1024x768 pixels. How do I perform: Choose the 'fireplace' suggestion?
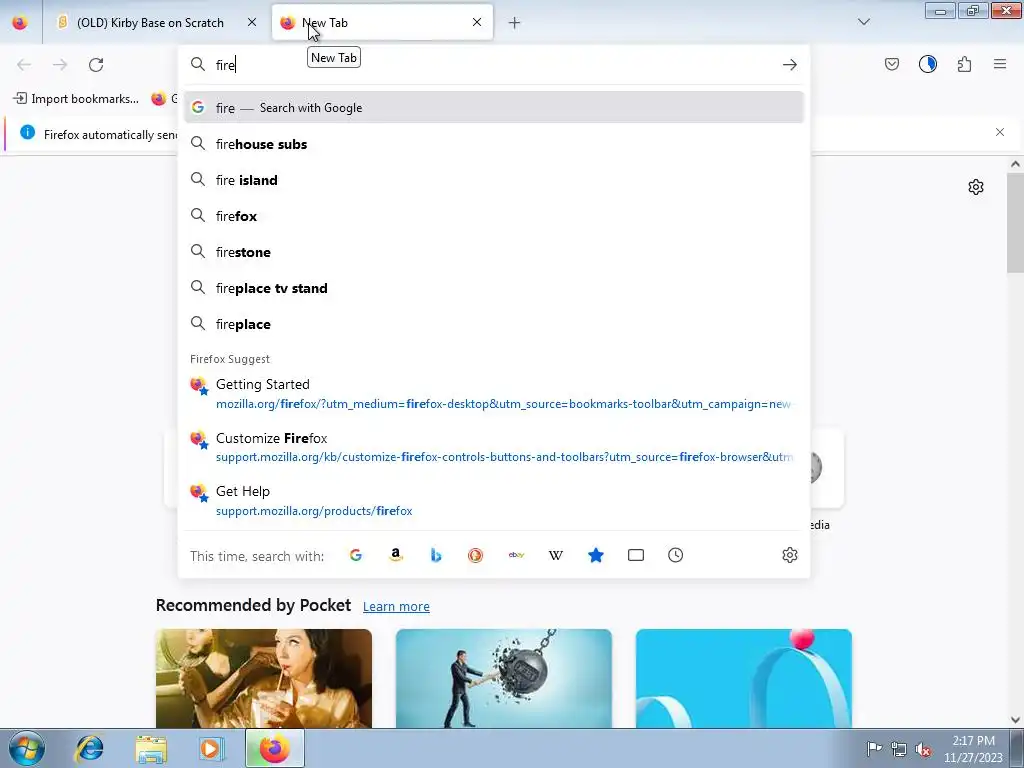pyautogui.click(x=494, y=324)
